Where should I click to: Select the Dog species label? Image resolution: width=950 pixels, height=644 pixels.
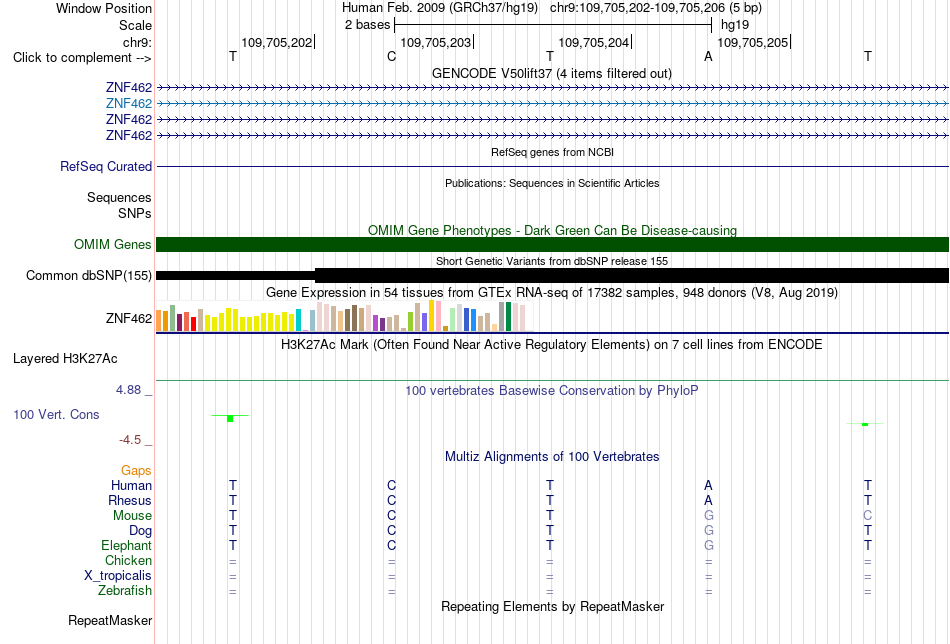point(140,531)
